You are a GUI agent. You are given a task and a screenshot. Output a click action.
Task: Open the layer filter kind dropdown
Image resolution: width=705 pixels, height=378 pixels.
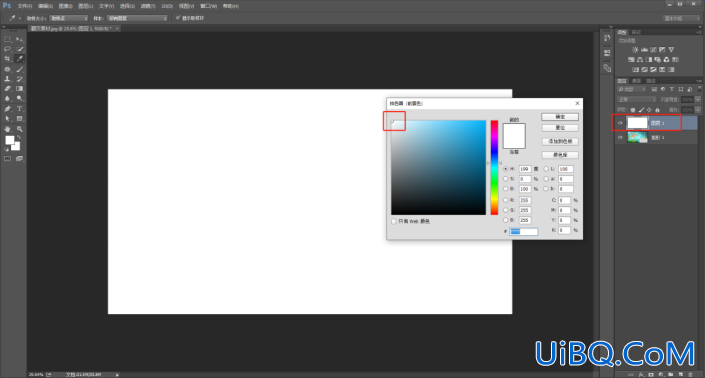[x=632, y=89]
